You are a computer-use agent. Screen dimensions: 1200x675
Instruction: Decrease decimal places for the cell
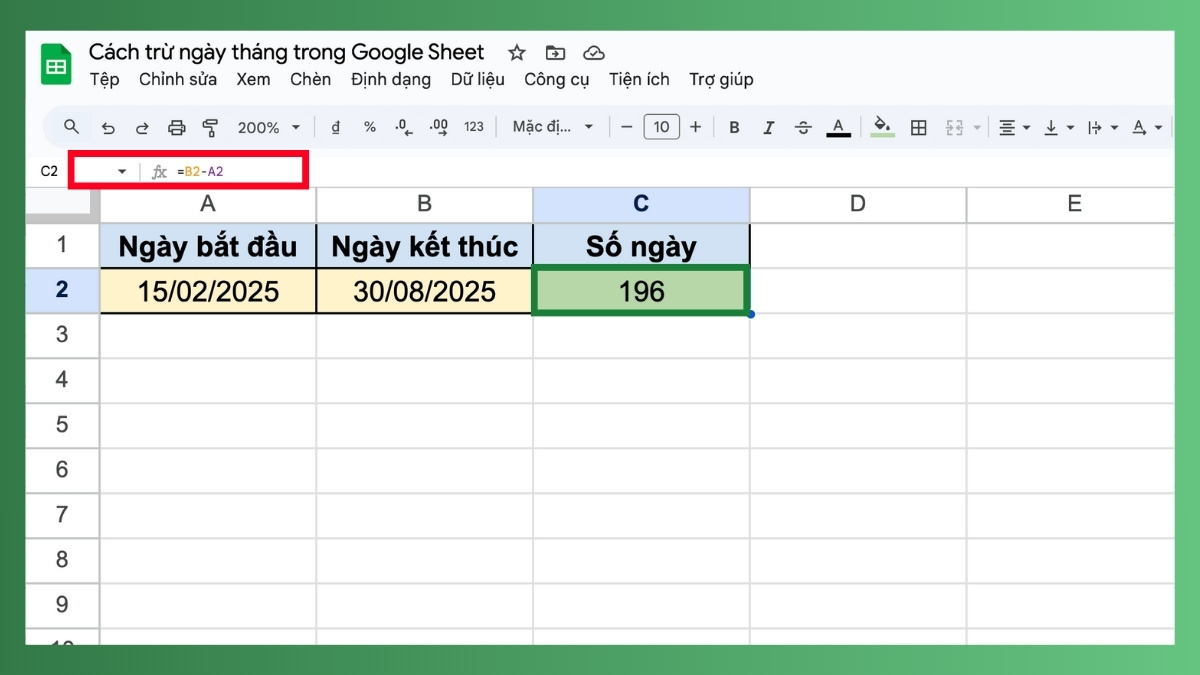pos(401,127)
